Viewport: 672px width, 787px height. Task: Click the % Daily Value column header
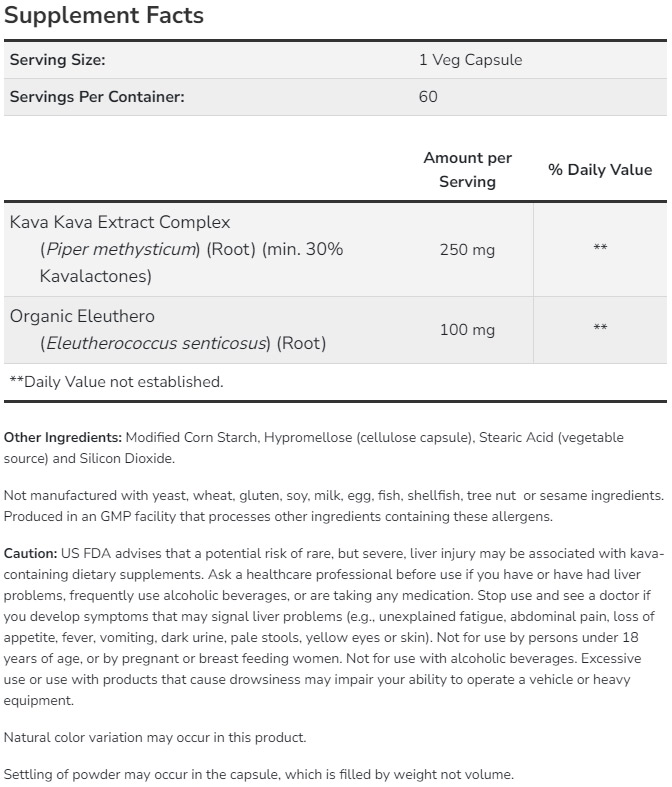point(599,170)
